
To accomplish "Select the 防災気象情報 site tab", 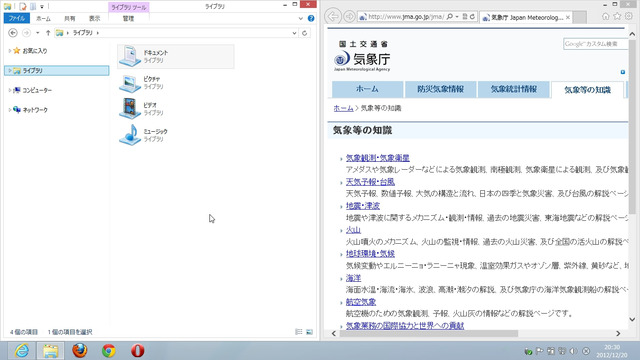I will click(x=440, y=89).
